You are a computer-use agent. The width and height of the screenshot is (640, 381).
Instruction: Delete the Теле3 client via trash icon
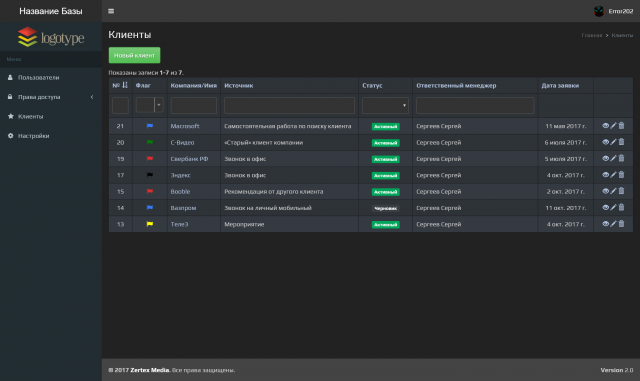tap(621, 224)
